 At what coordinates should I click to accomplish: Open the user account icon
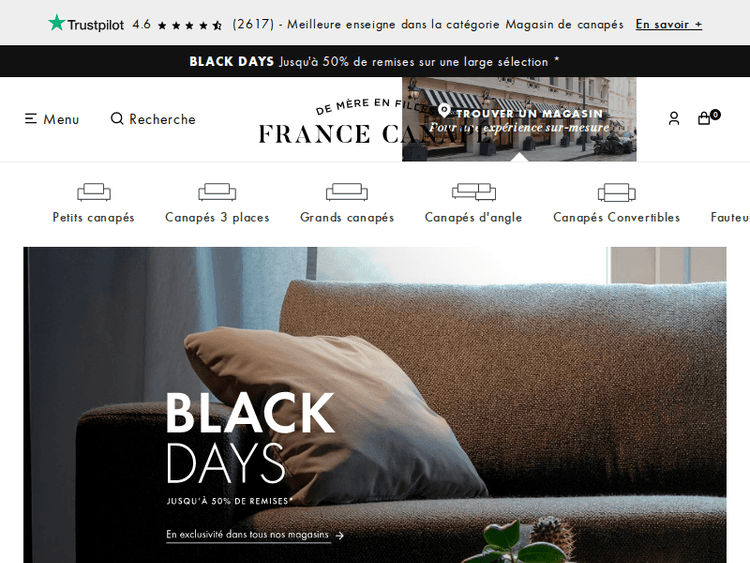pyautogui.click(x=674, y=118)
